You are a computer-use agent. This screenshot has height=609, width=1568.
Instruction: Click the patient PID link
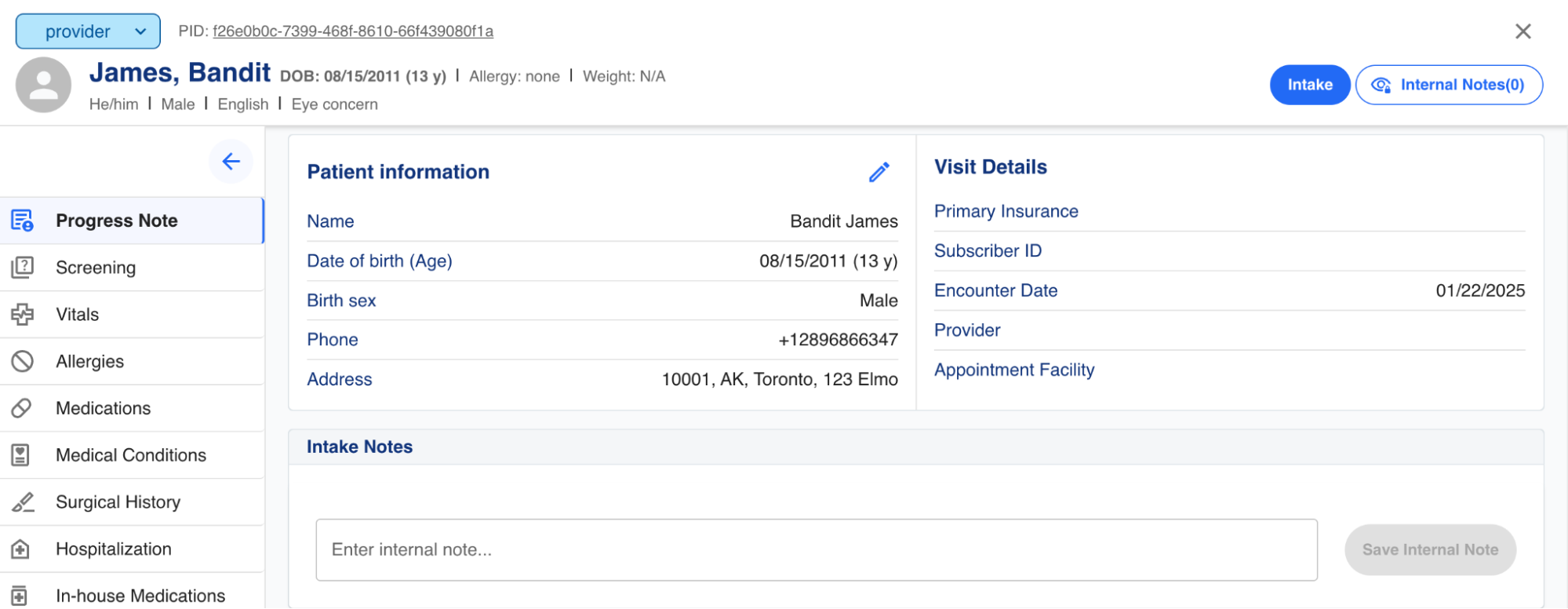353,31
